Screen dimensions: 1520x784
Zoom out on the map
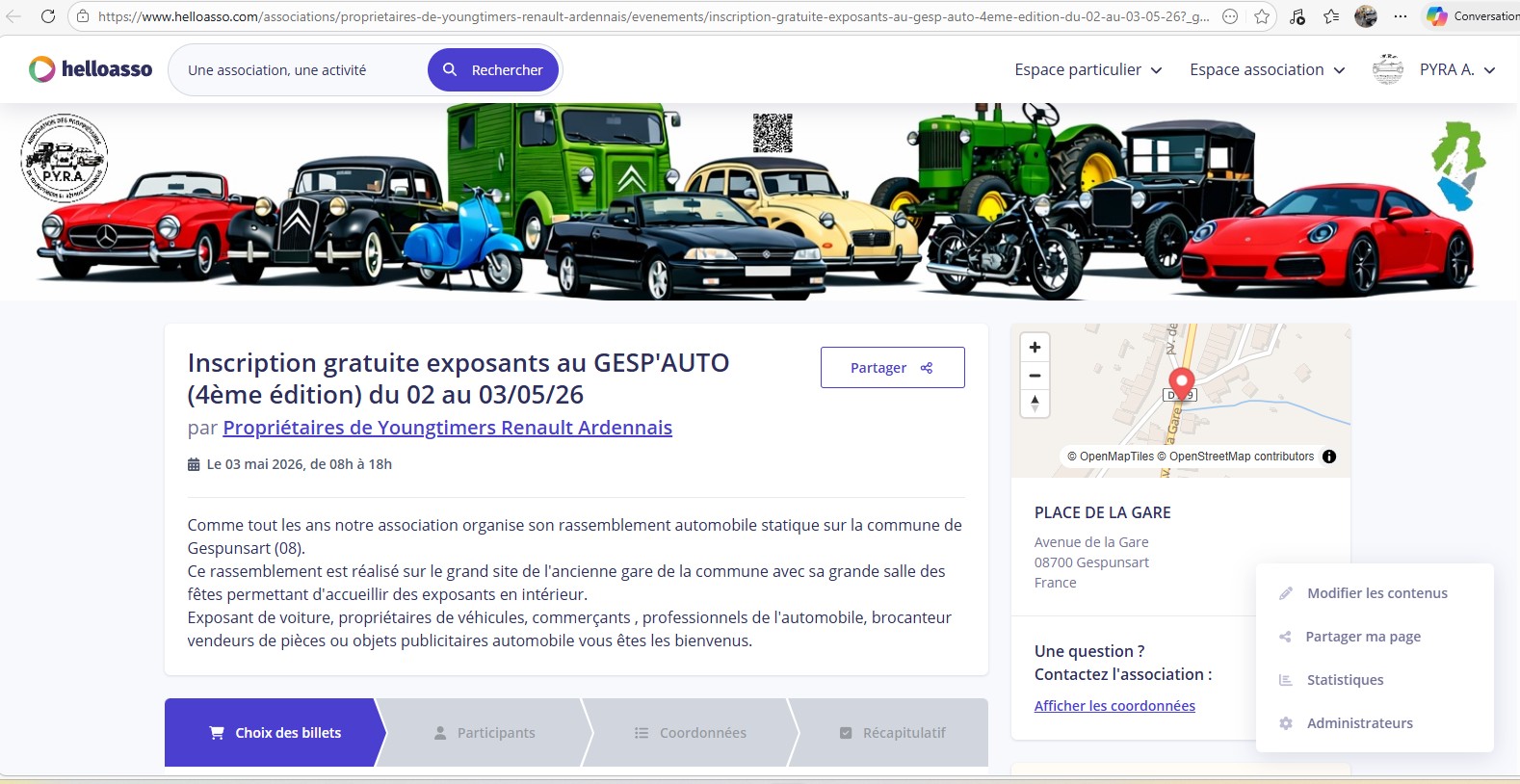(1035, 376)
